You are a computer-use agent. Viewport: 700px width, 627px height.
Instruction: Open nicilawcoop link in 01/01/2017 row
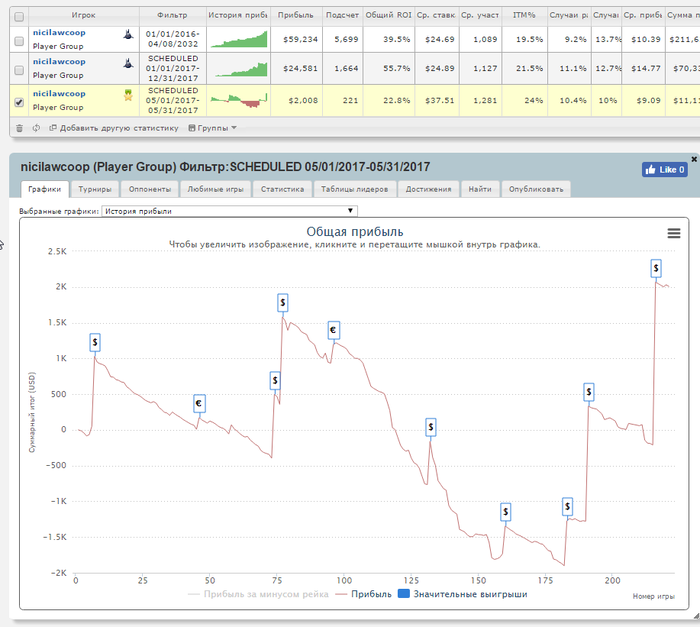pos(59,62)
